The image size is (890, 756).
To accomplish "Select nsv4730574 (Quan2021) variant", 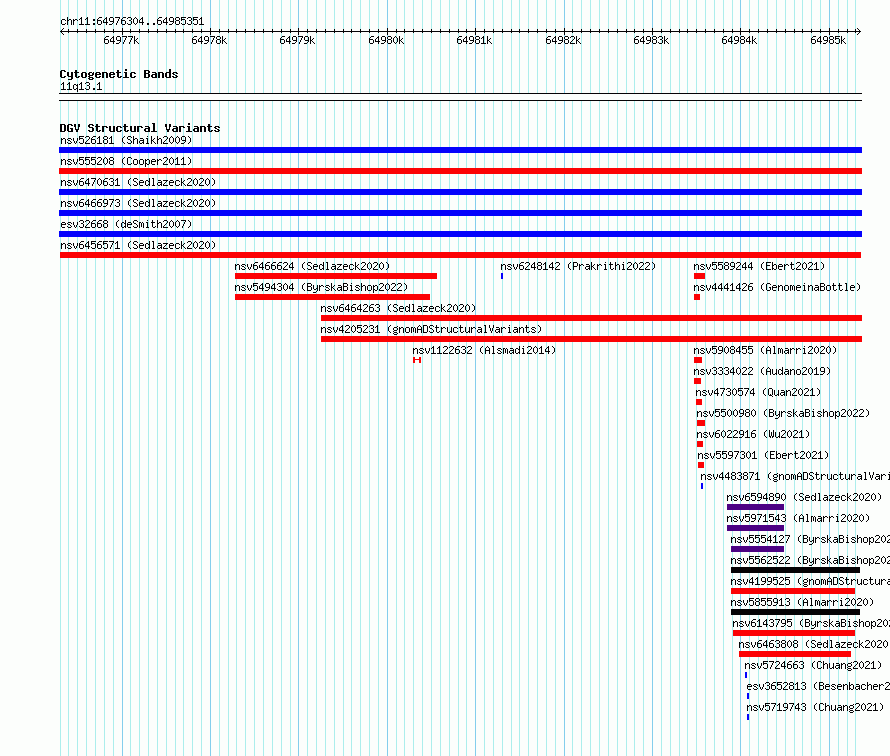I will tap(758, 392).
